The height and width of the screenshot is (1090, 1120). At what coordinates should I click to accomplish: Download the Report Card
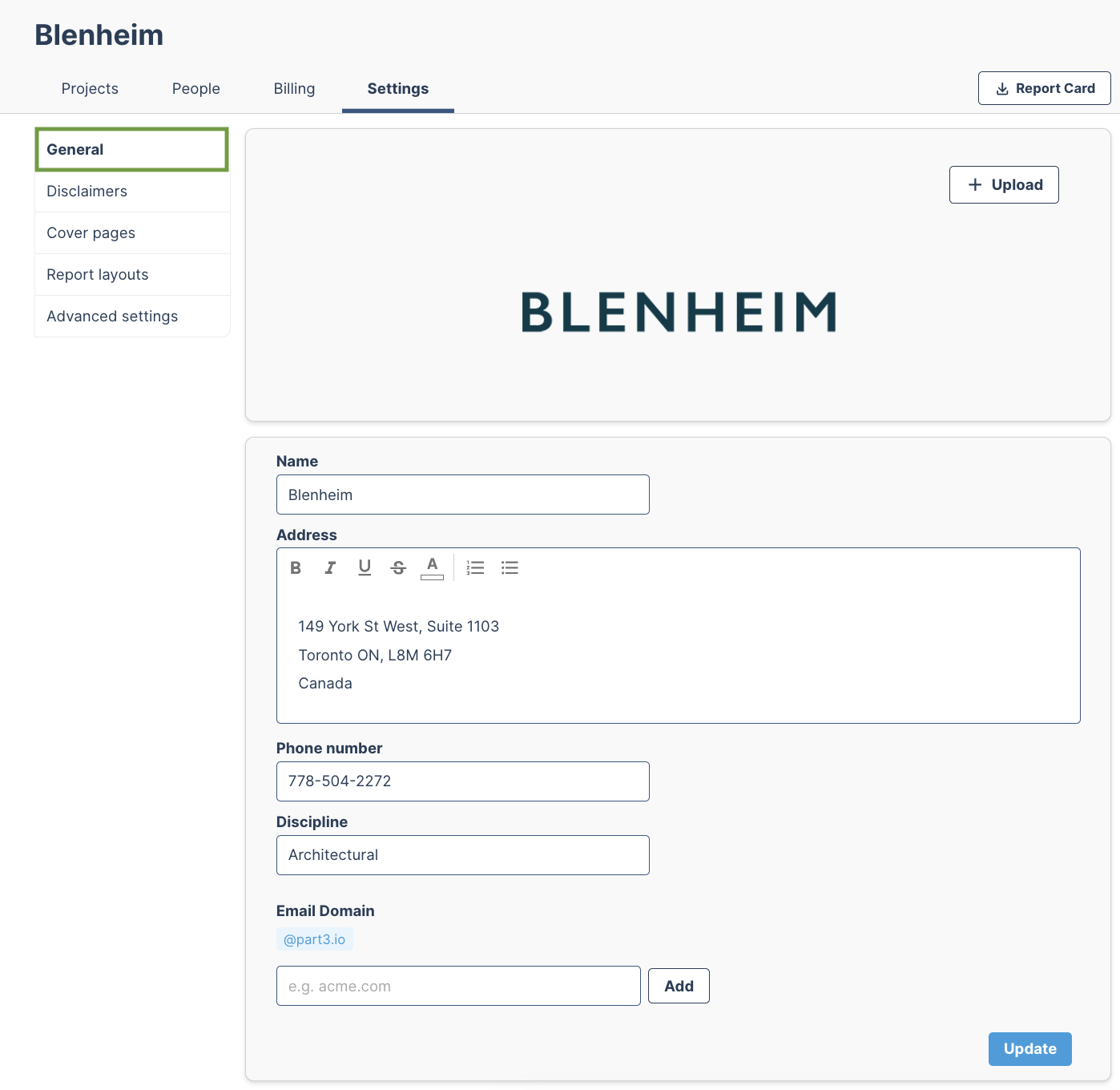1044,88
